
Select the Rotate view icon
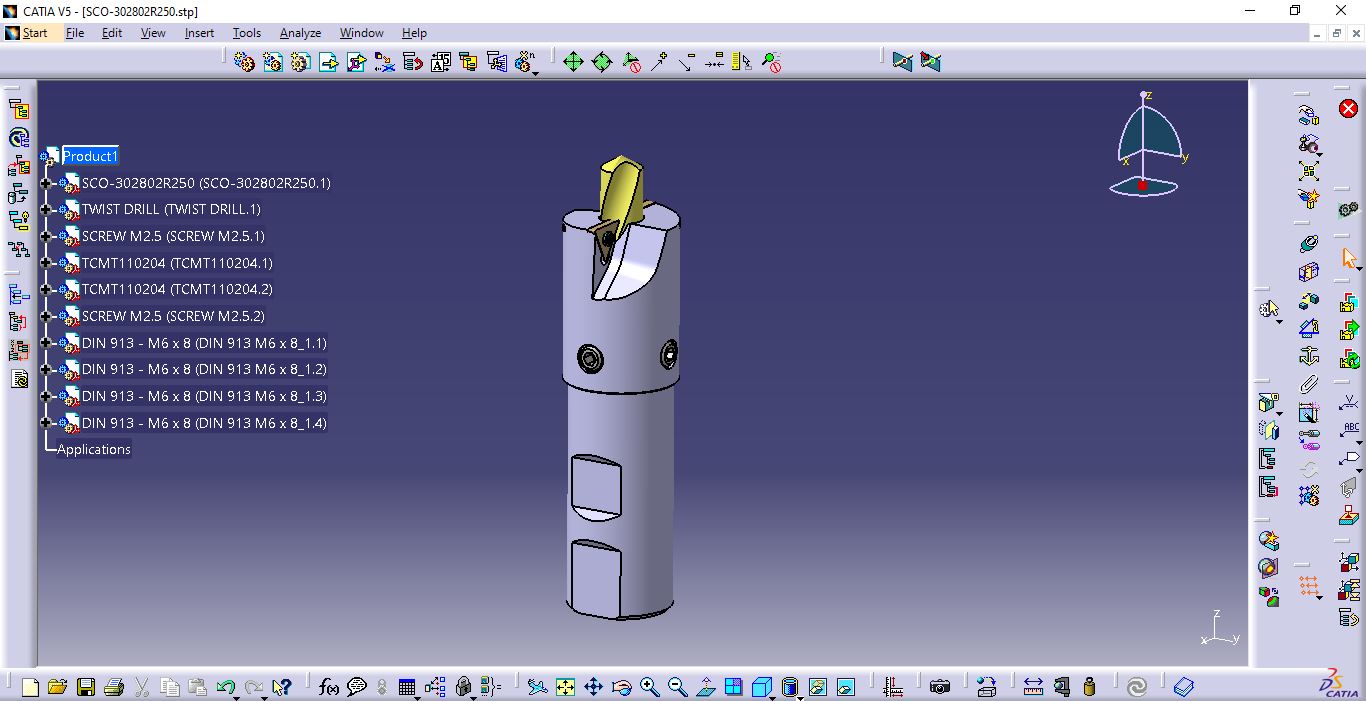pos(621,687)
